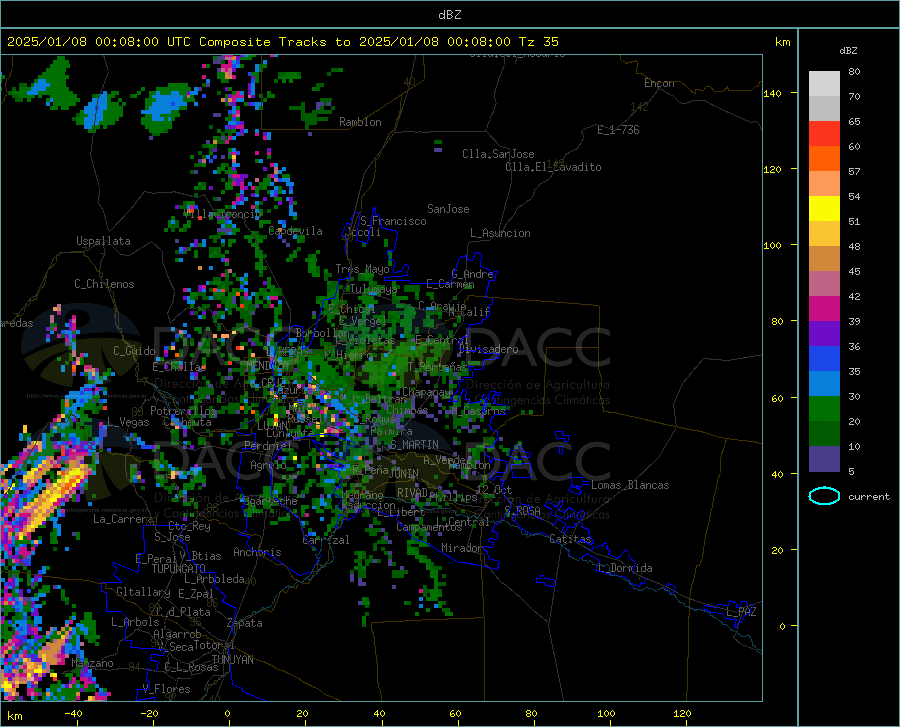Click the dBZ title at top
This screenshot has height=727, width=900.
click(x=449, y=14)
